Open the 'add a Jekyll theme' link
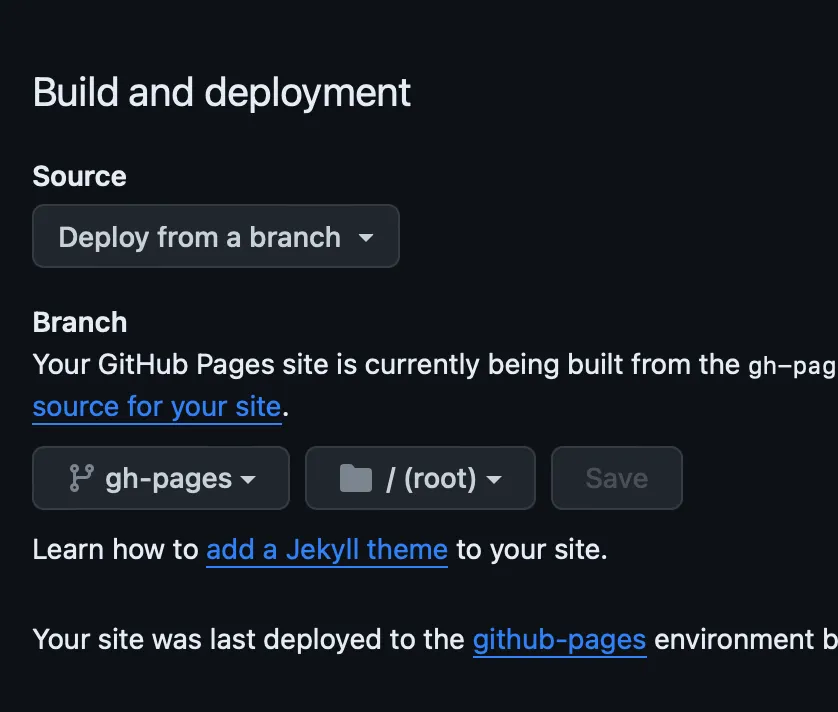This screenshot has height=712, width=838. pos(326,549)
